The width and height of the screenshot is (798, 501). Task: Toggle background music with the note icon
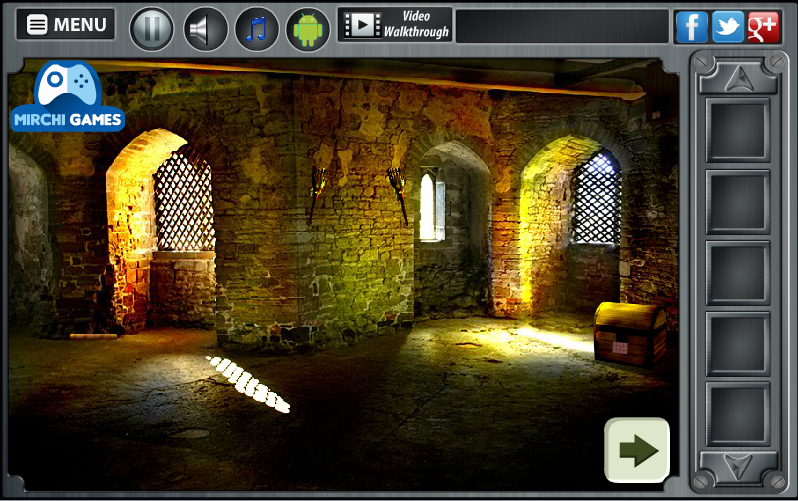pos(256,29)
